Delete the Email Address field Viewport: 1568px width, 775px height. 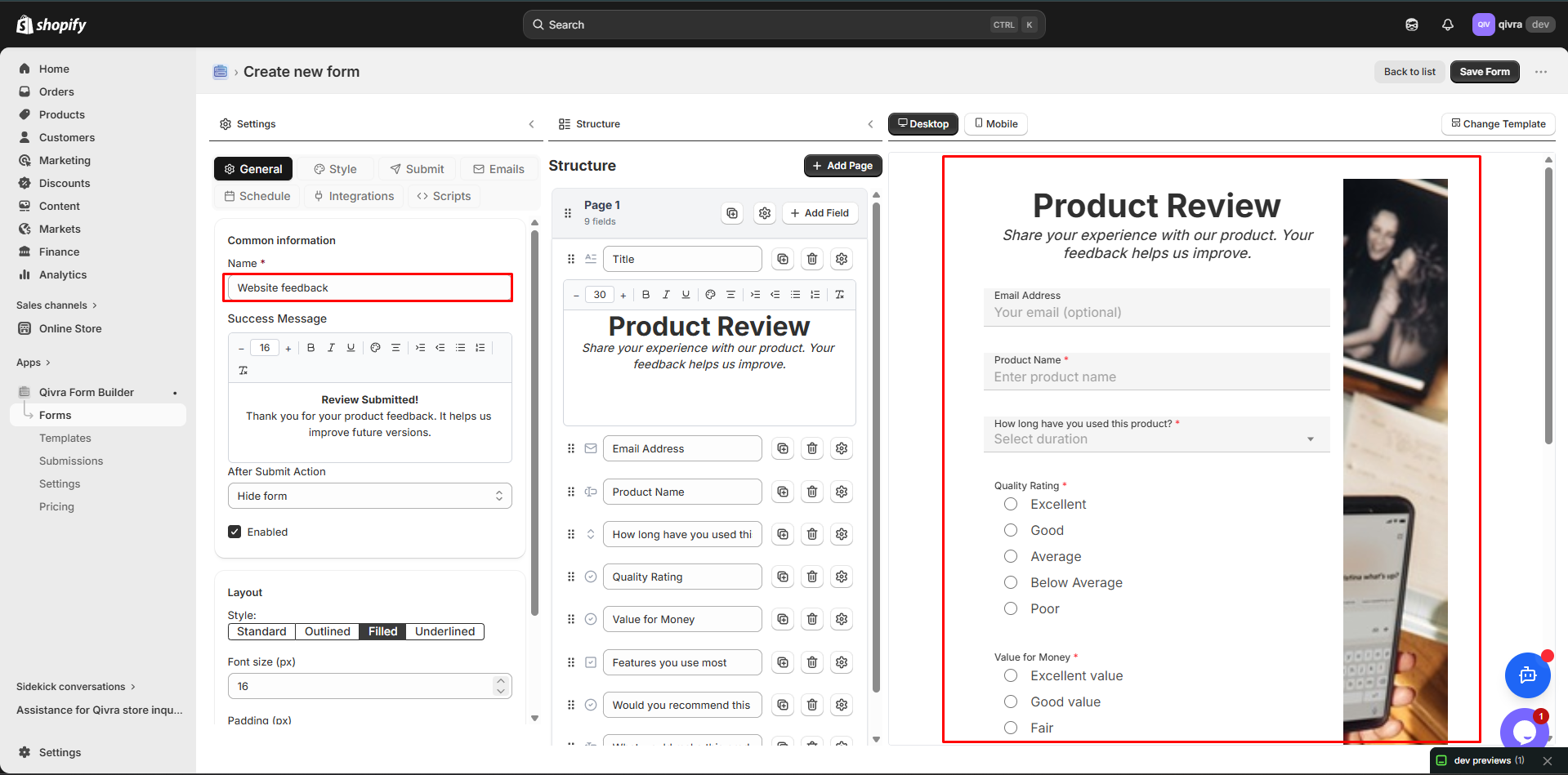pos(812,448)
